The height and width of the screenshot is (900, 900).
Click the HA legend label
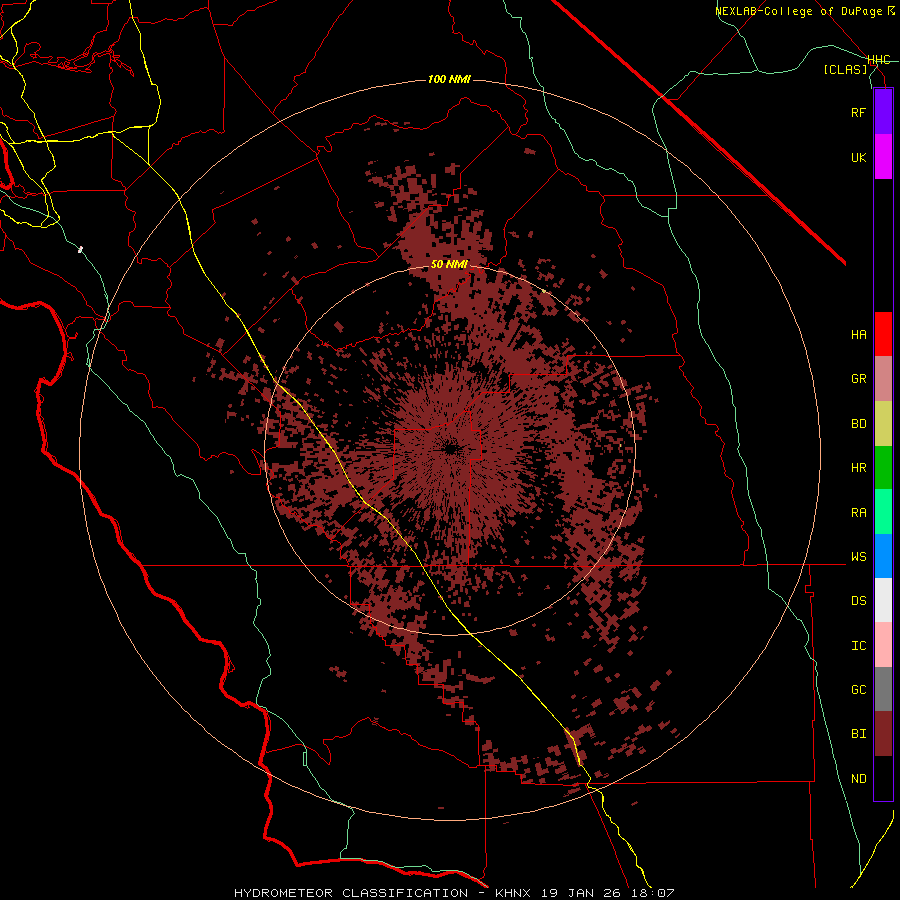coord(858,335)
